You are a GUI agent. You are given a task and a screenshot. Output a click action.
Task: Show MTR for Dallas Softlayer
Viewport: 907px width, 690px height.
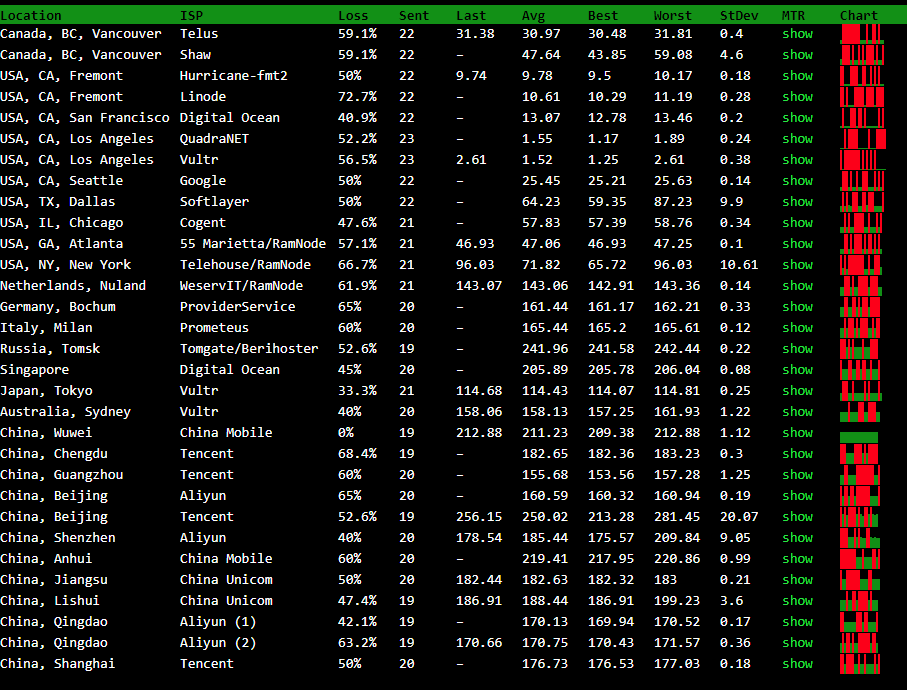coord(797,201)
